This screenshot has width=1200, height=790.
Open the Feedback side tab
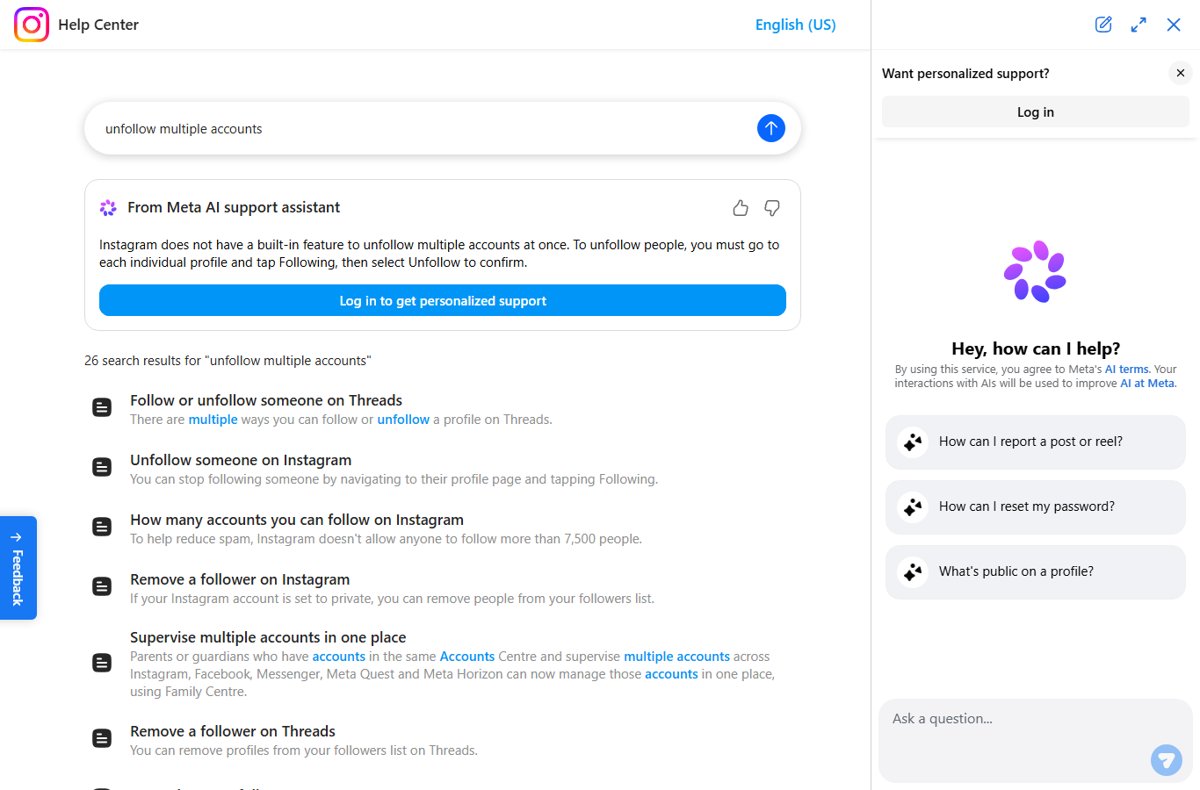click(x=18, y=568)
